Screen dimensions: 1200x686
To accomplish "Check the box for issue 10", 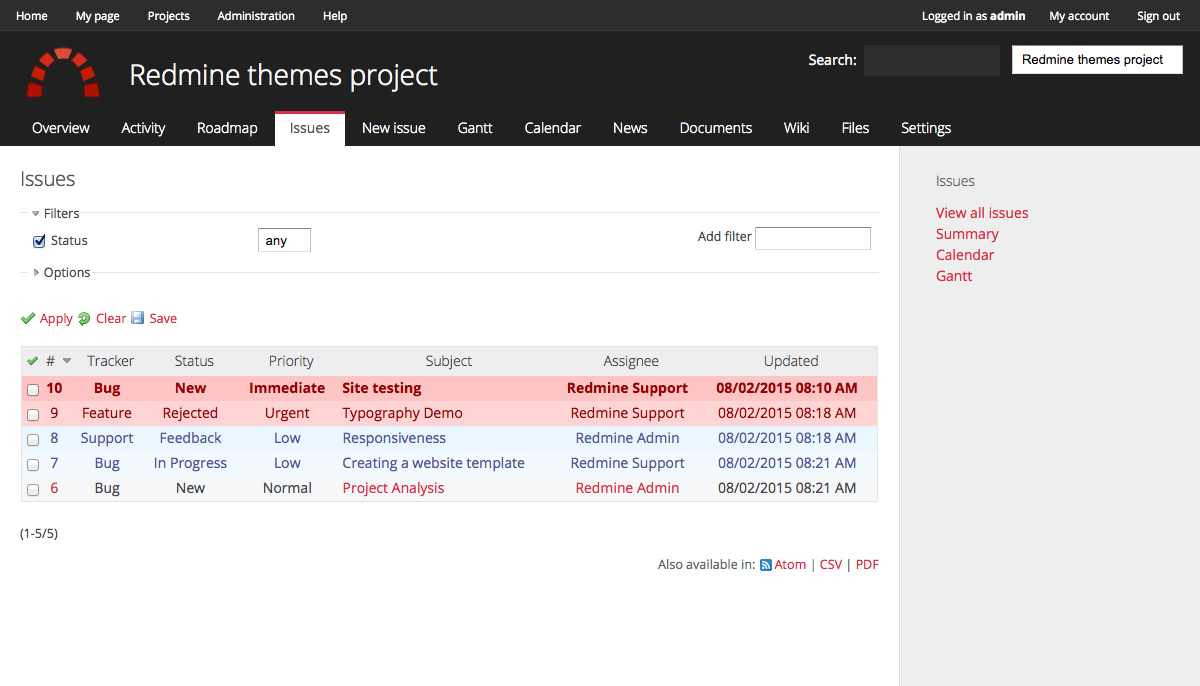I will click(x=33, y=389).
